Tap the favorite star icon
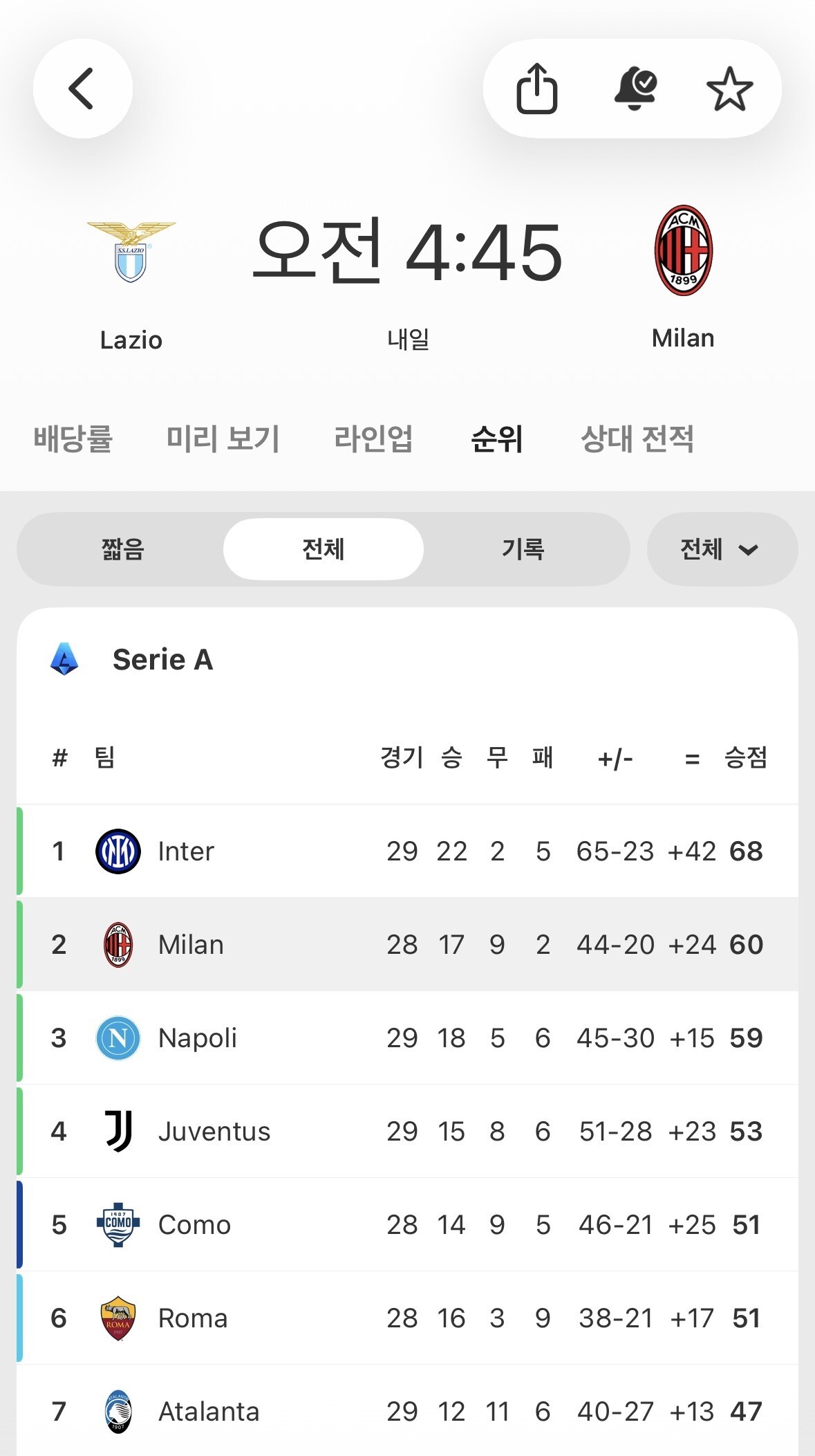The height and width of the screenshot is (1456, 815). pyautogui.click(x=729, y=89)
